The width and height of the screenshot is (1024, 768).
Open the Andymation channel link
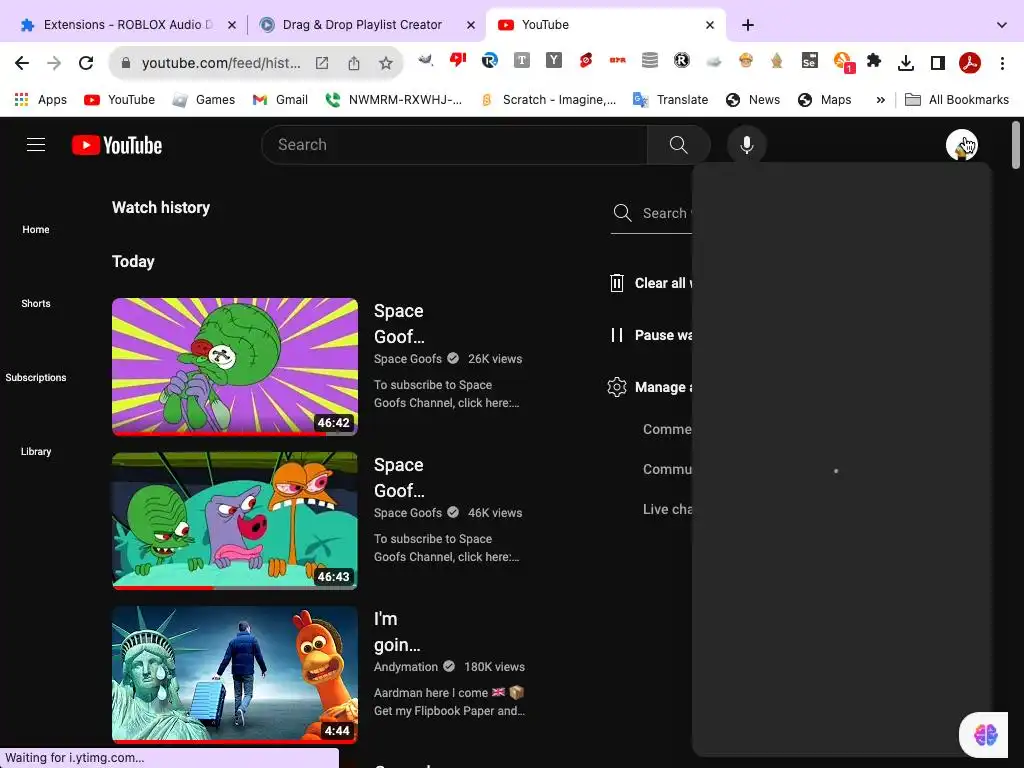406,667
